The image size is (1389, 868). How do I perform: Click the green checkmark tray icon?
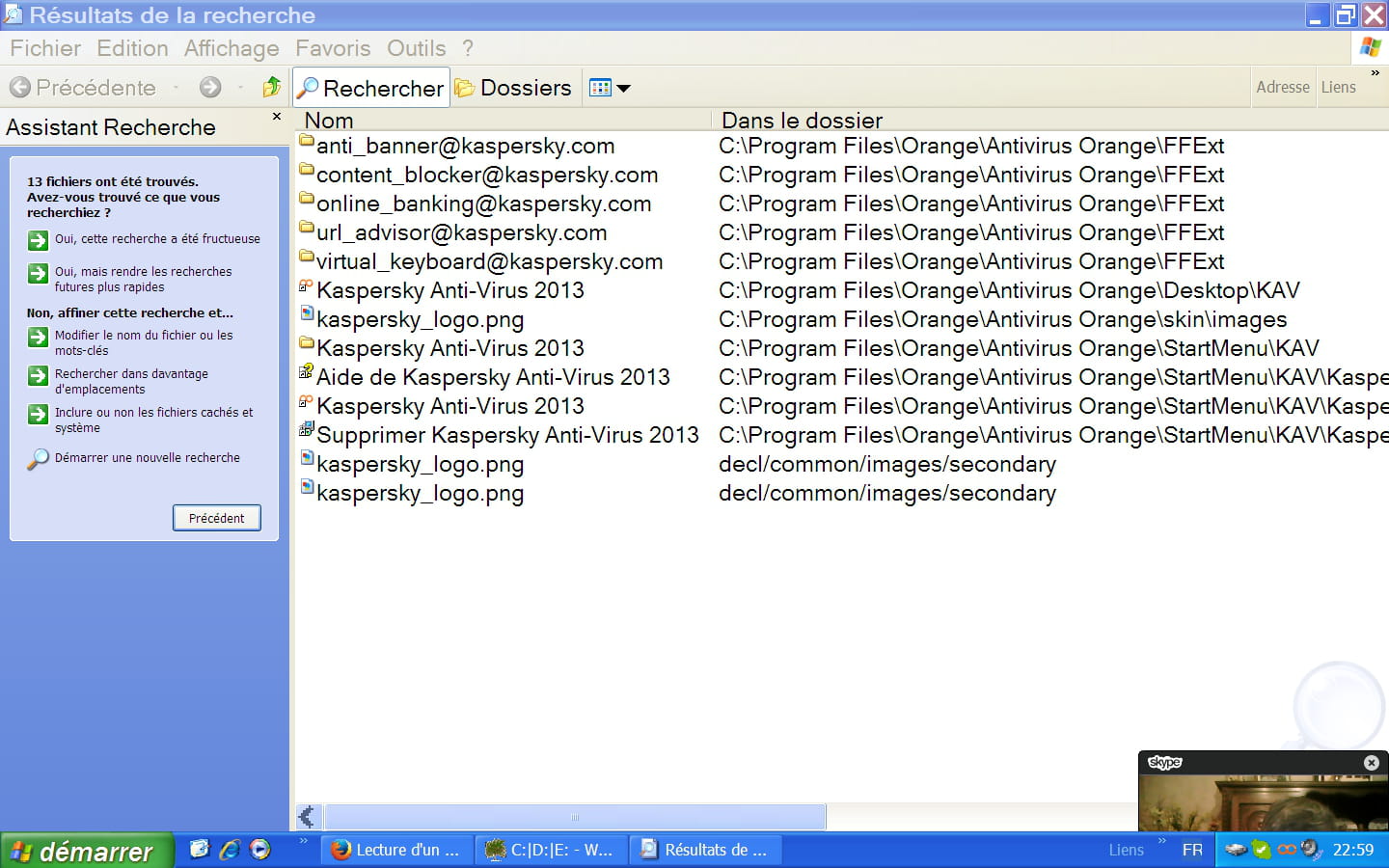(1261, 850)
